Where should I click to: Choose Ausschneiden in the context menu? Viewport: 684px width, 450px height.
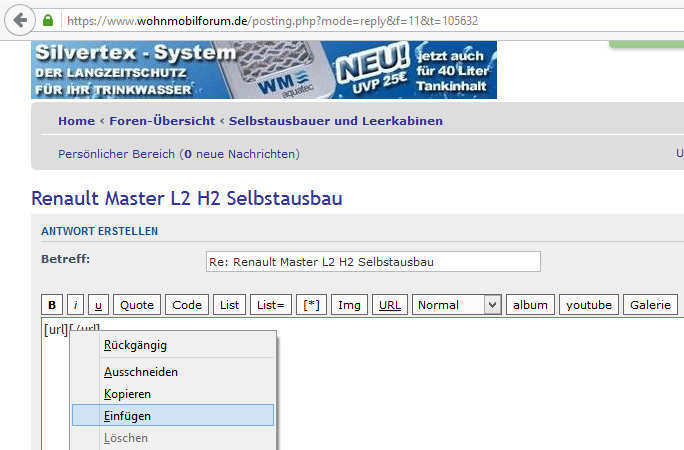pos(173,372)
